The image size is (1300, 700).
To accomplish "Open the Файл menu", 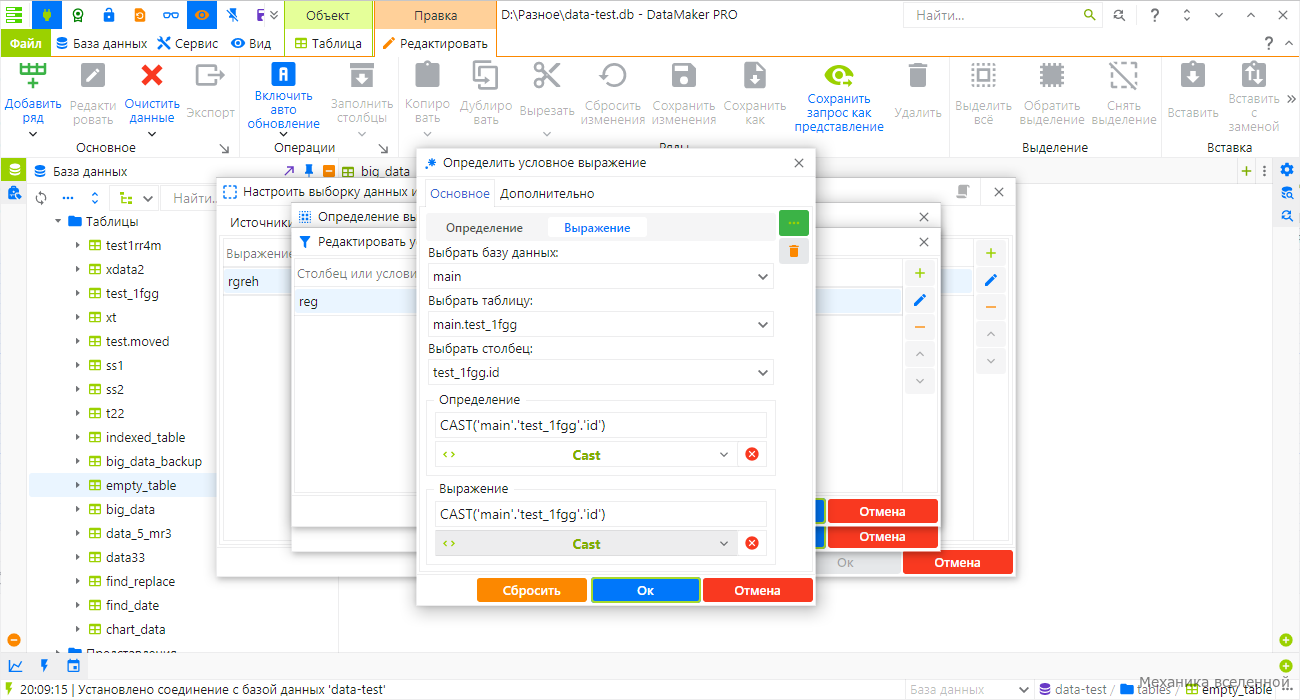I will 26,43.
